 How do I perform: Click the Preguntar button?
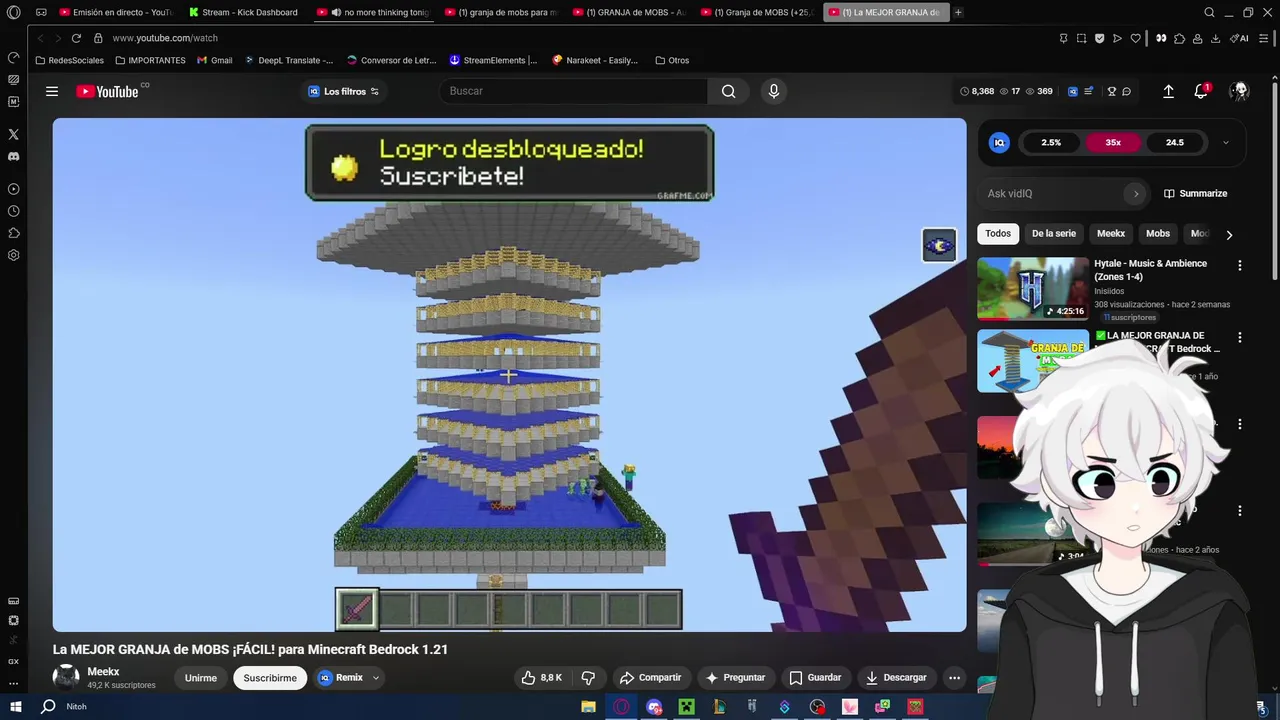point(735,677)
